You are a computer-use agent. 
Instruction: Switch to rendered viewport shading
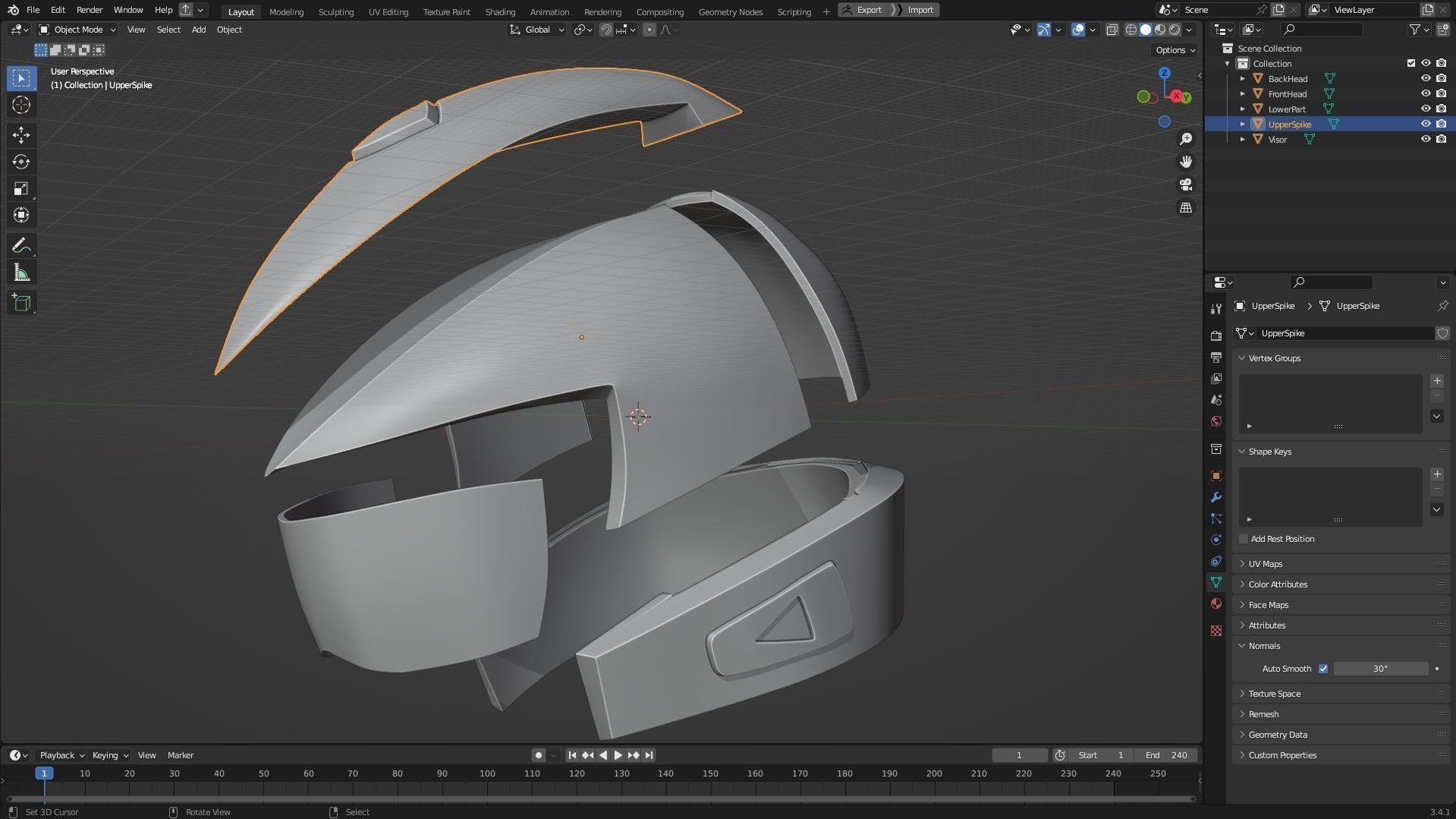(x=1175, y=30)
